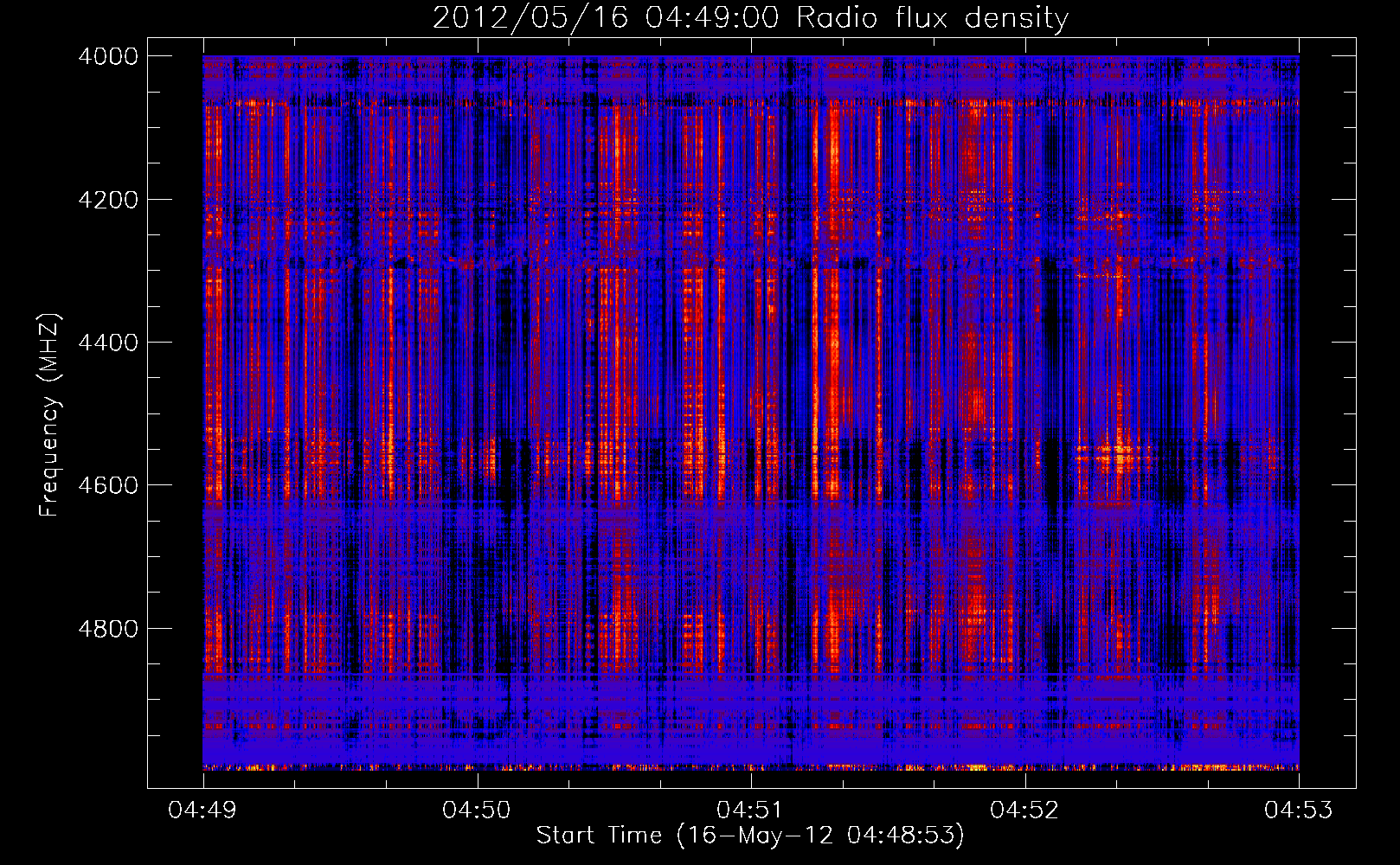Click the 'Frequency (MHZ)' y-axis label
The width and height of the screenshot is (1400, 865).
tap(49, 414)
